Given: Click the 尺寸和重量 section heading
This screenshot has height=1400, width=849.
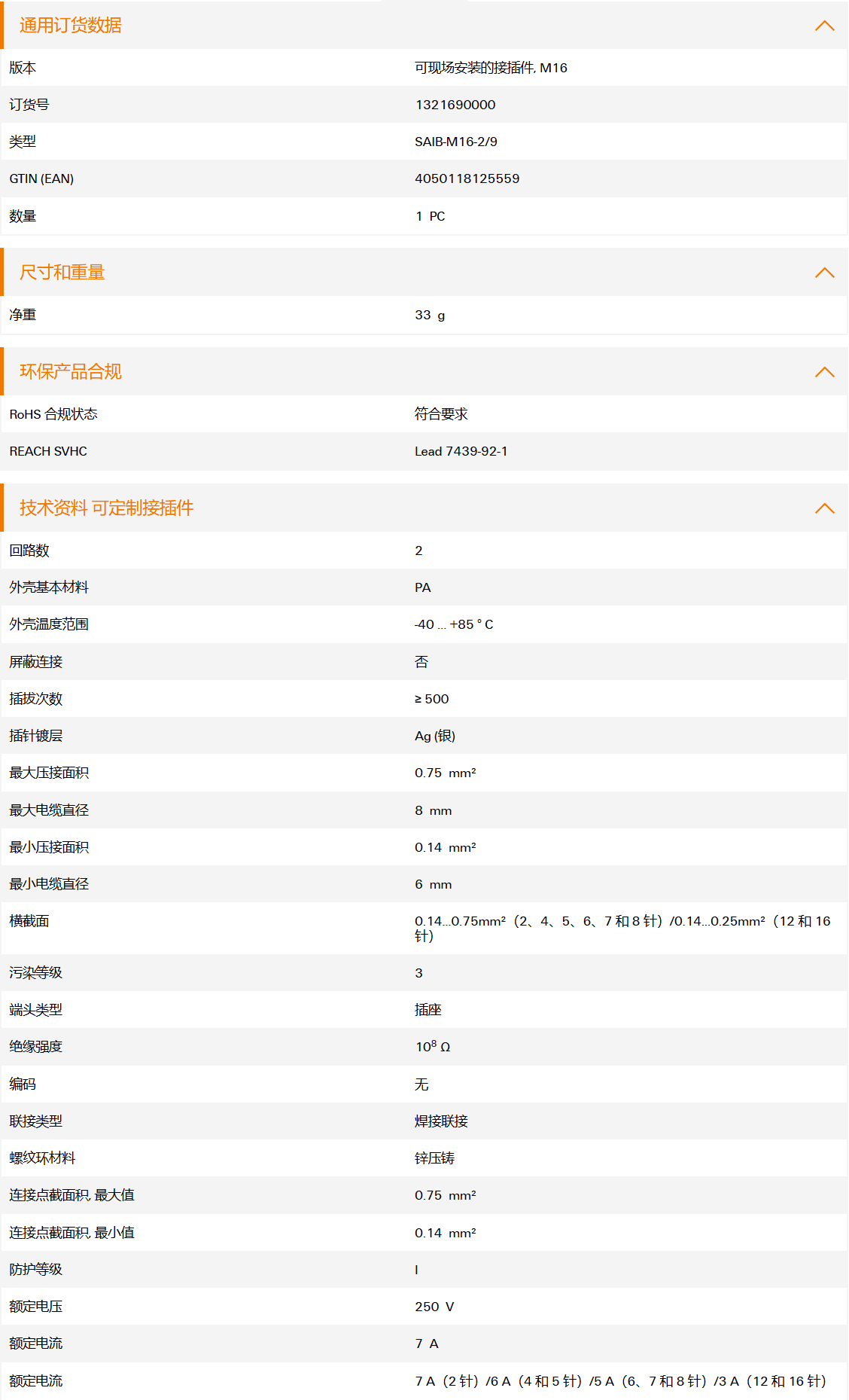Looking at the screenshot, I should [x=62, y=273].
